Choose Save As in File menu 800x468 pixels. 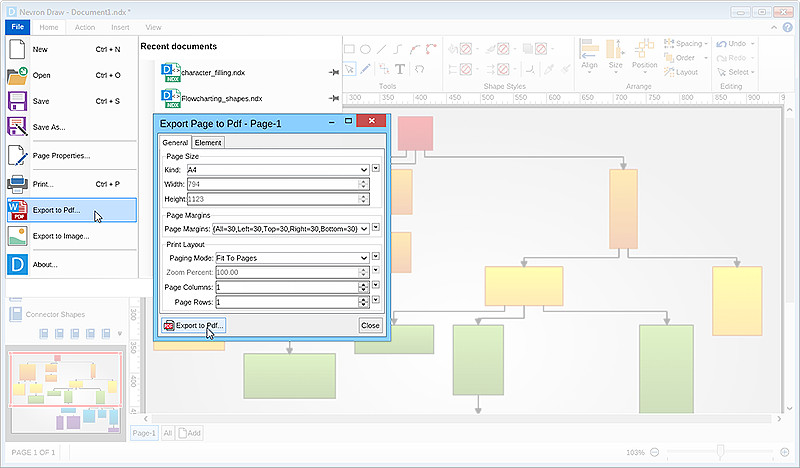coord(72,127)
